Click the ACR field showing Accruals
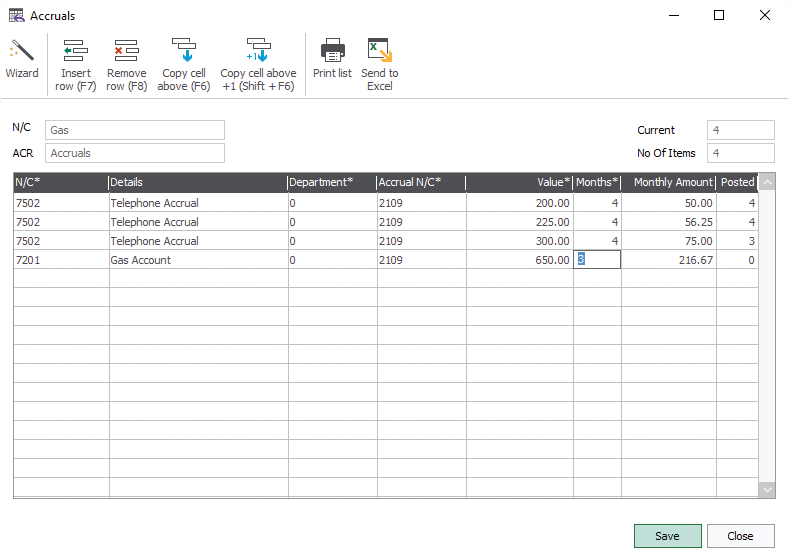The image size is (789, 557). [x=135, y=153]
